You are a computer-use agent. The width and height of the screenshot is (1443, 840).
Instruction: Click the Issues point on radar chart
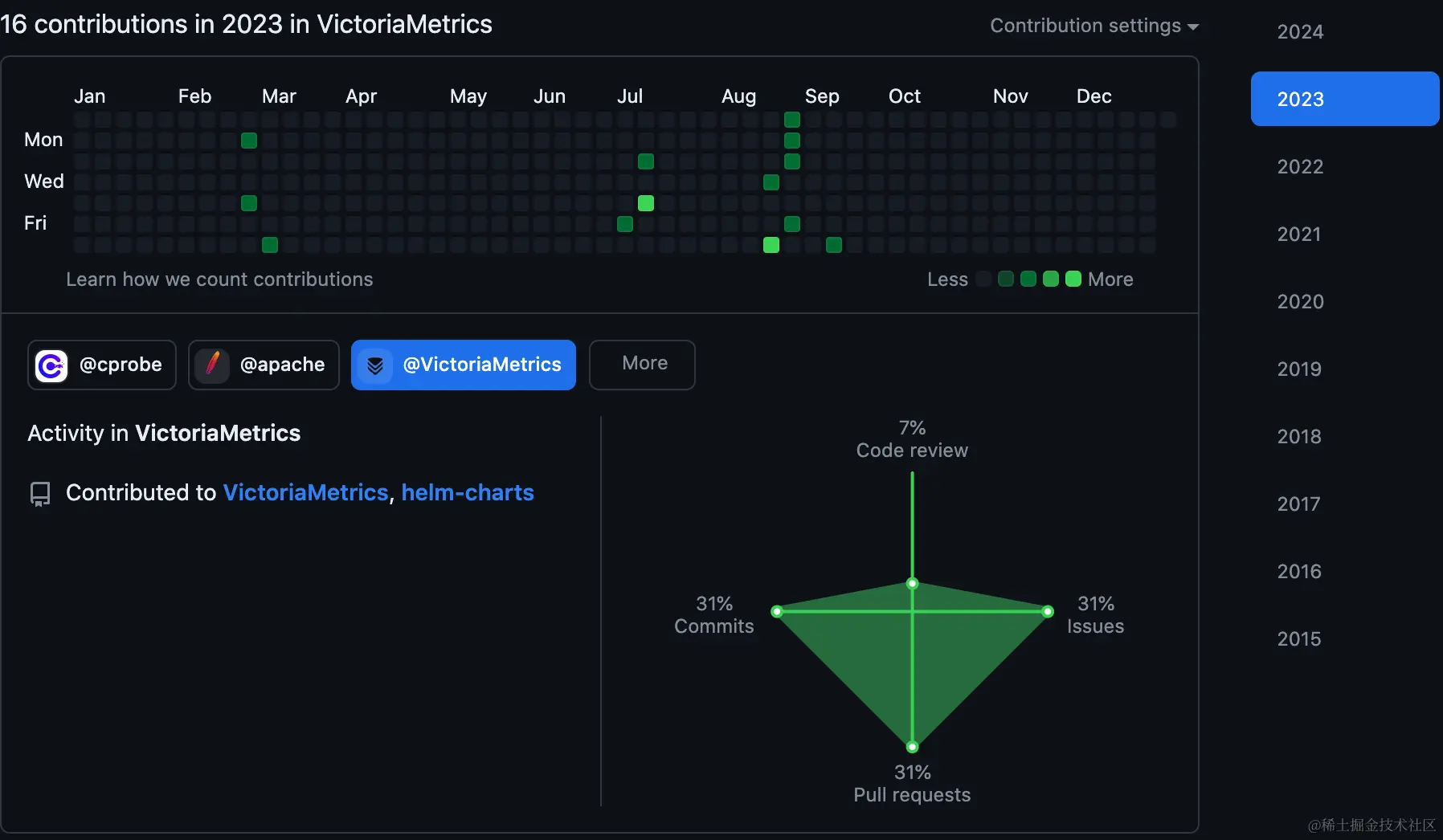click(1048, 611)
